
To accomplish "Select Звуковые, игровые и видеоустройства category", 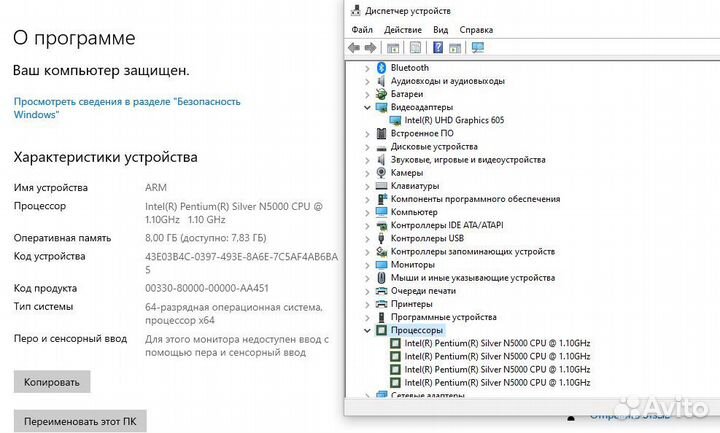I will pos(468,160).
